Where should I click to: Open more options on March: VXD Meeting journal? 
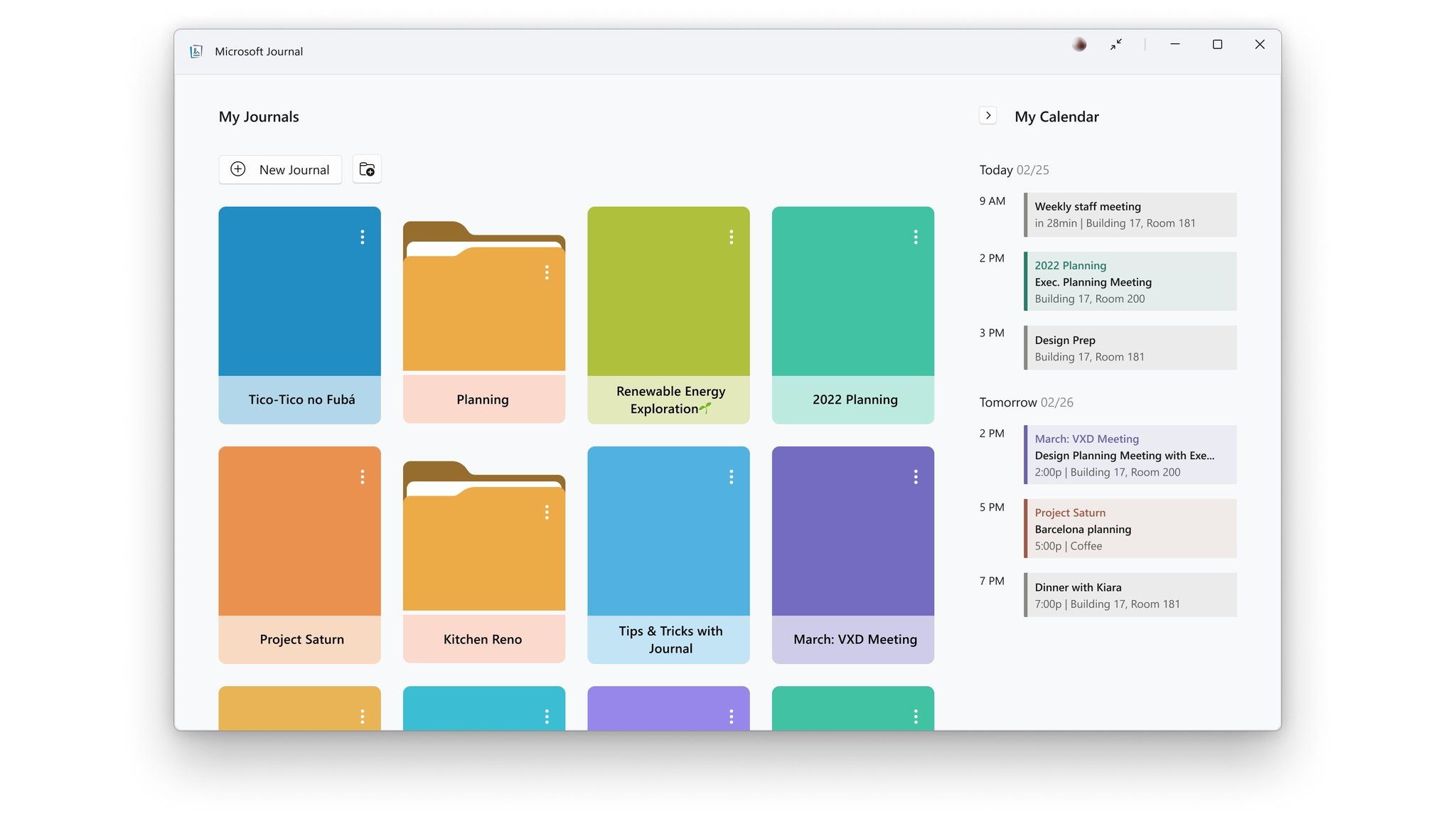coord(916,477)
